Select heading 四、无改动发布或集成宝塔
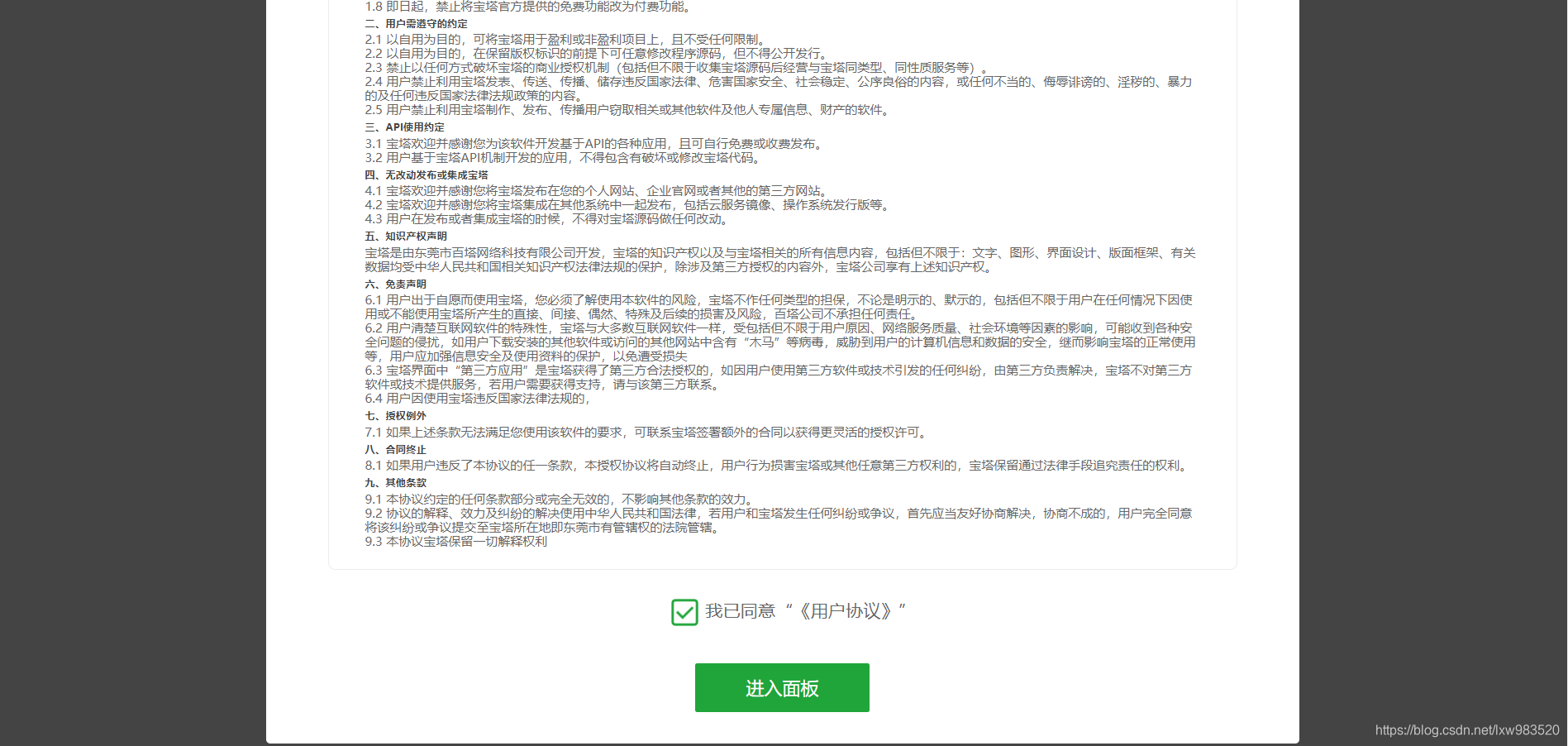 426,175
